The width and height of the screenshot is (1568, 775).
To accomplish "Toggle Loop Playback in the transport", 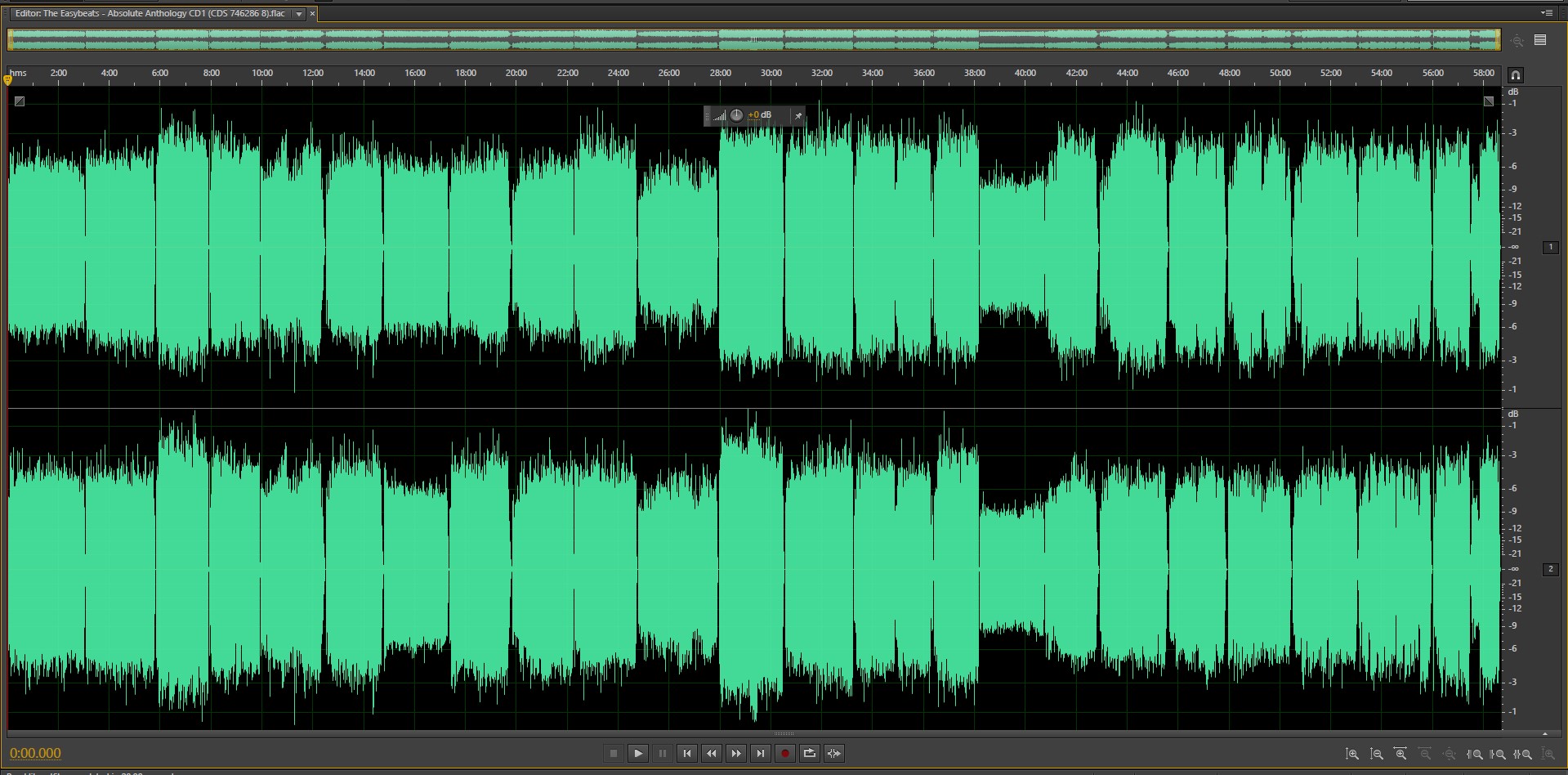I will click(x=809, y=753).
